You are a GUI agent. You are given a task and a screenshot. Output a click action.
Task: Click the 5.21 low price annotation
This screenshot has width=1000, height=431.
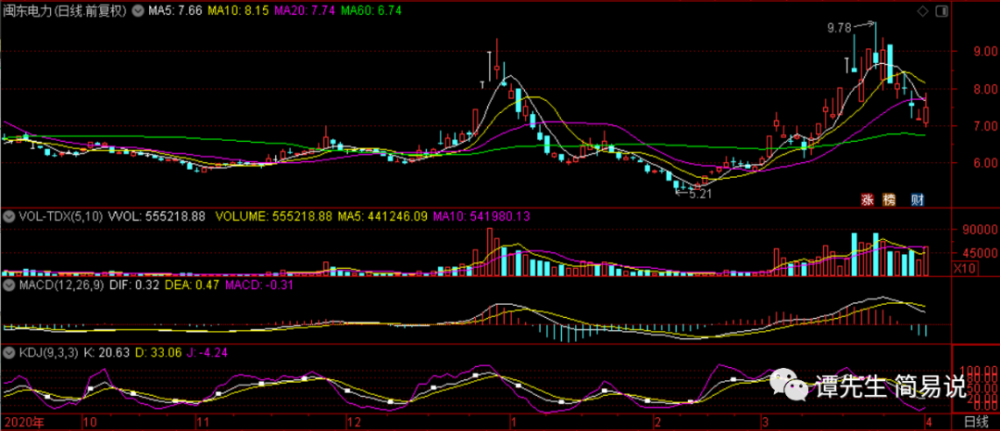pos(700,194)
